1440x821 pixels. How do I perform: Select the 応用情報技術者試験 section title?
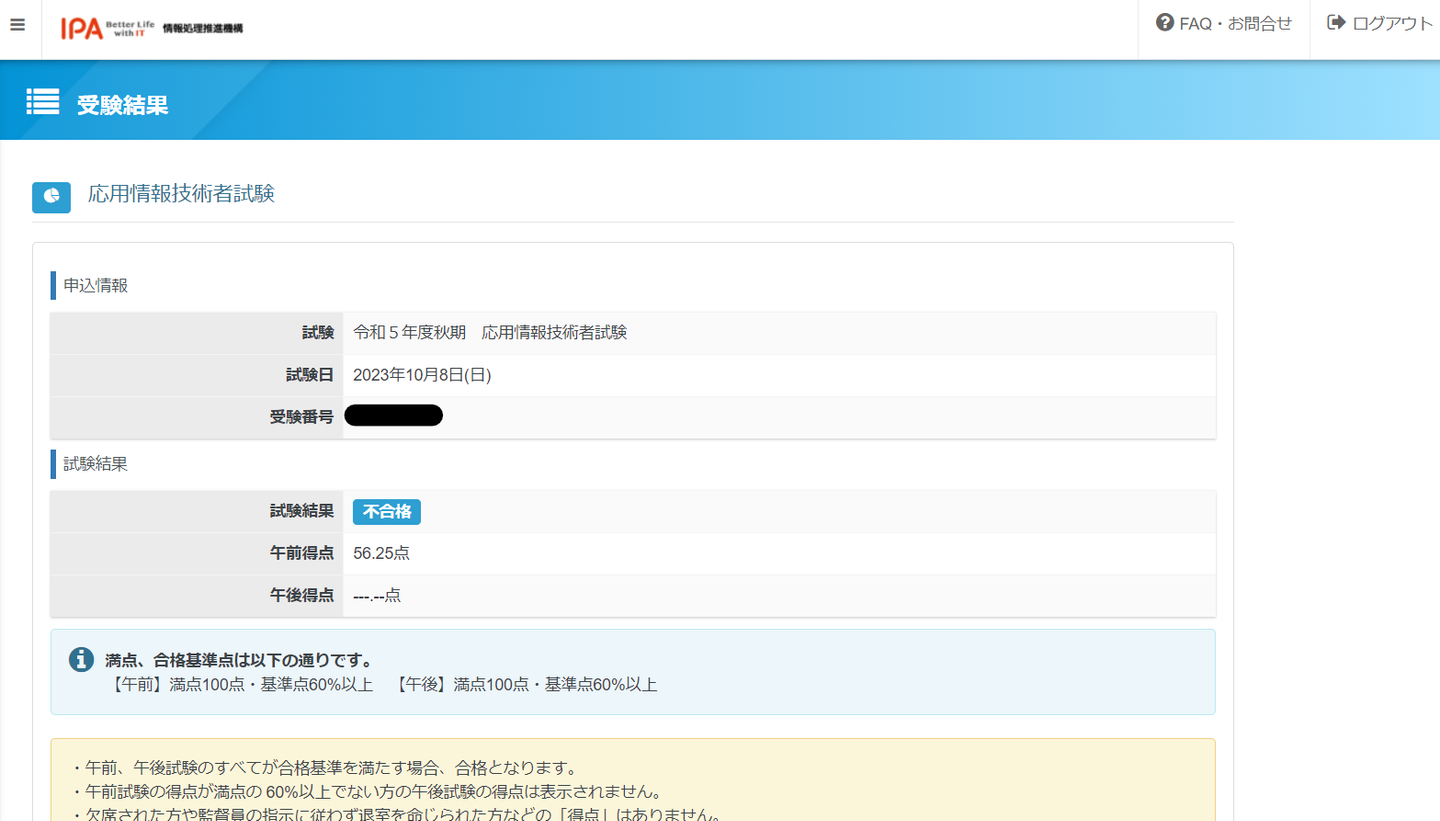(x=181, y=194)
